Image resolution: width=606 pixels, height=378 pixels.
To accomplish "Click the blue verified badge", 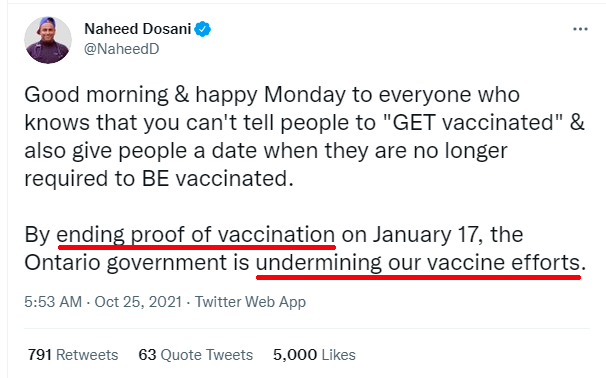I will coord(203,29).
